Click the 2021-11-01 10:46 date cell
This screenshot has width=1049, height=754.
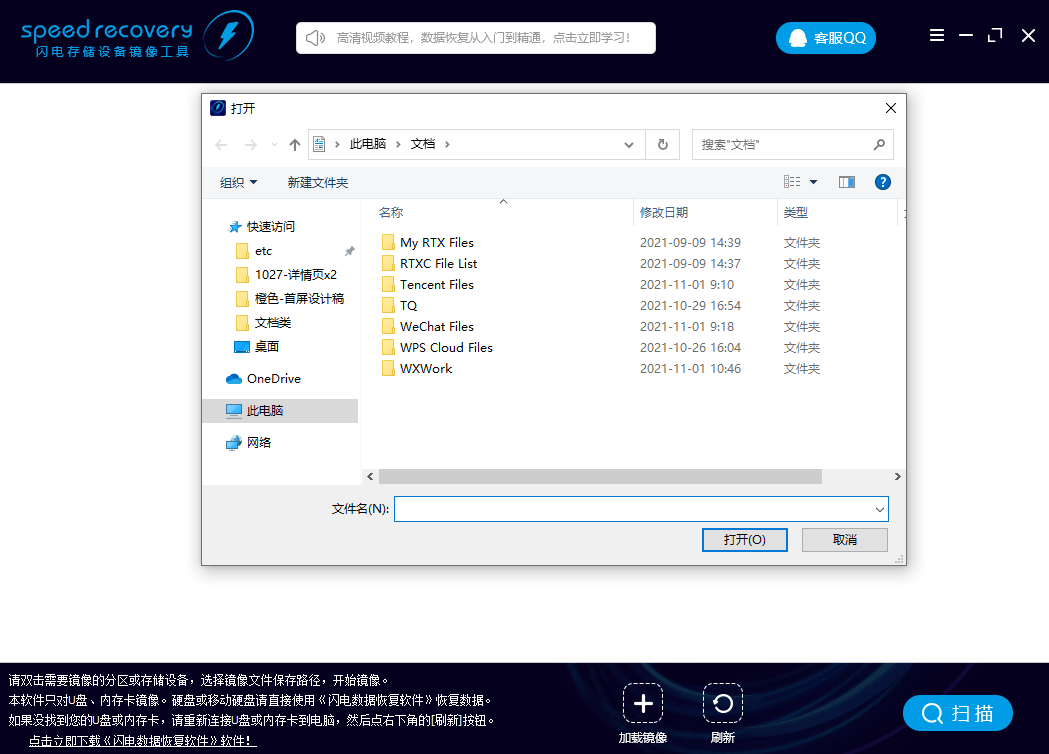pos(690,369)
